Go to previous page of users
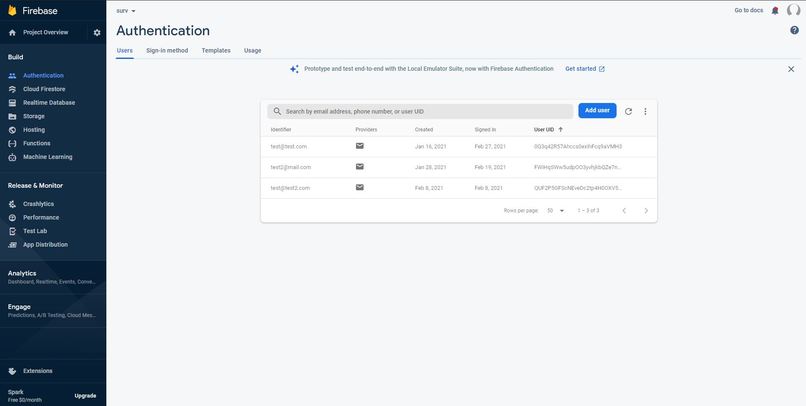Image resolution: width=806 pixels, height=406 pixels. pyautogui.click(x=624, y=211)
